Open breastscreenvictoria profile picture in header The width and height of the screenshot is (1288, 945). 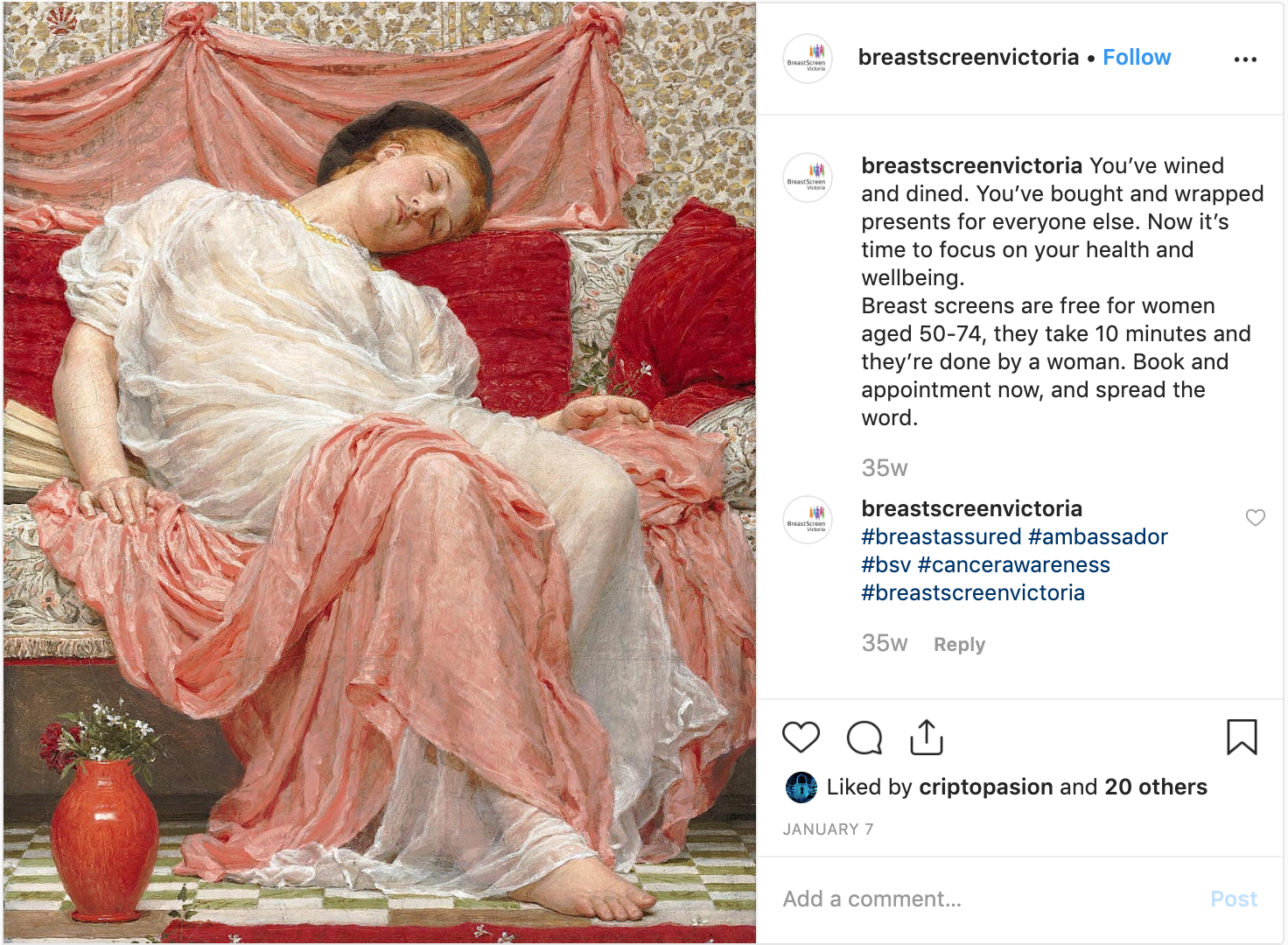(807, 59)
